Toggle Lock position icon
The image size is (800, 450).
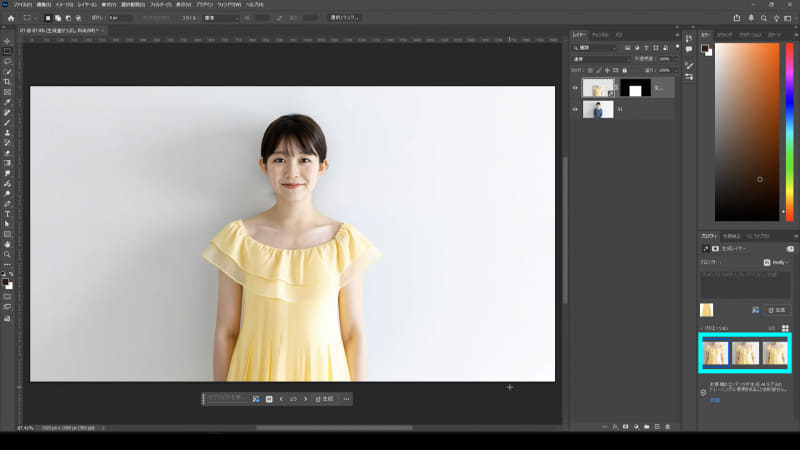[607, 70]
